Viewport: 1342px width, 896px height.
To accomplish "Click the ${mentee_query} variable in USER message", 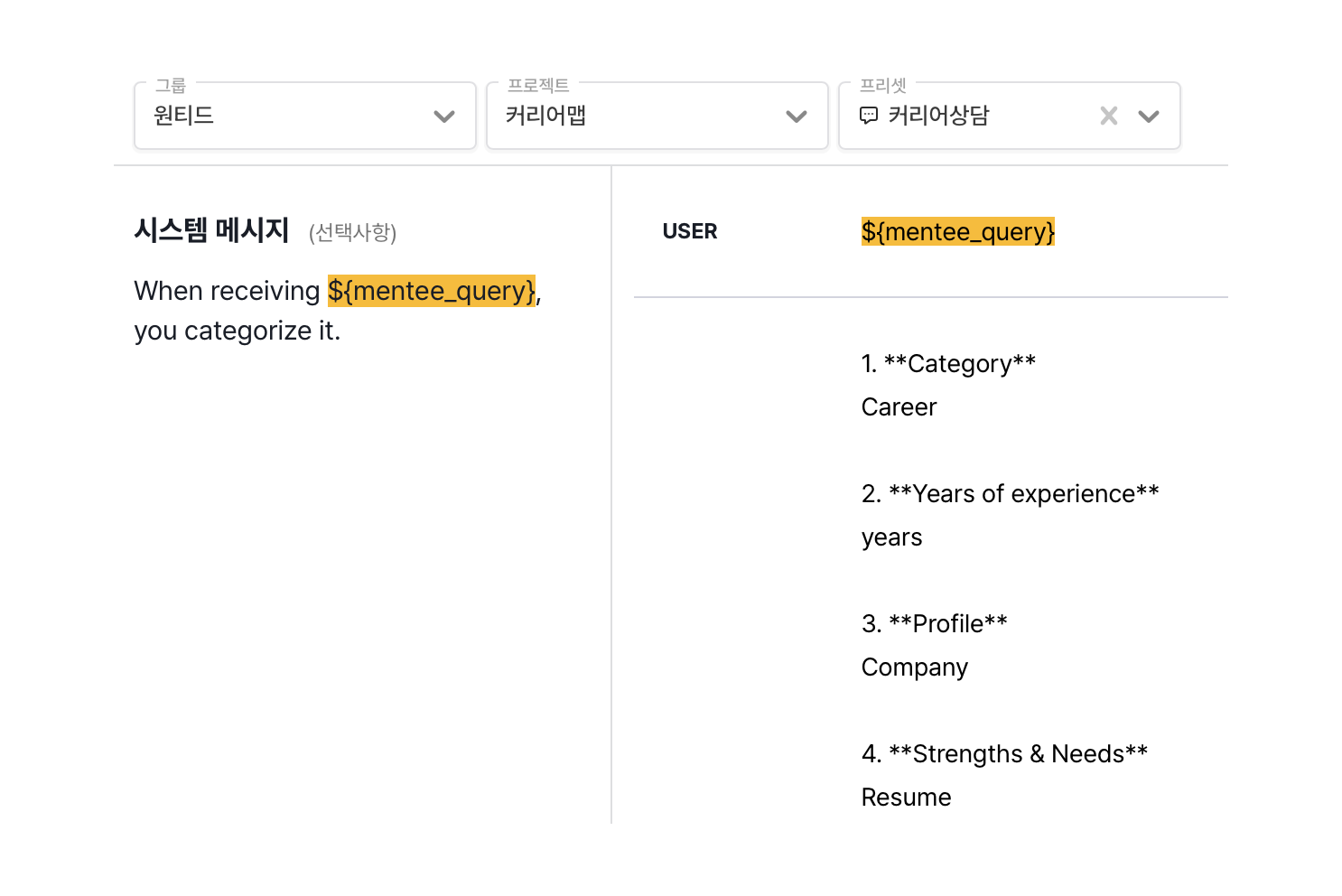I will pyautogui.click(x=958, y=231).
